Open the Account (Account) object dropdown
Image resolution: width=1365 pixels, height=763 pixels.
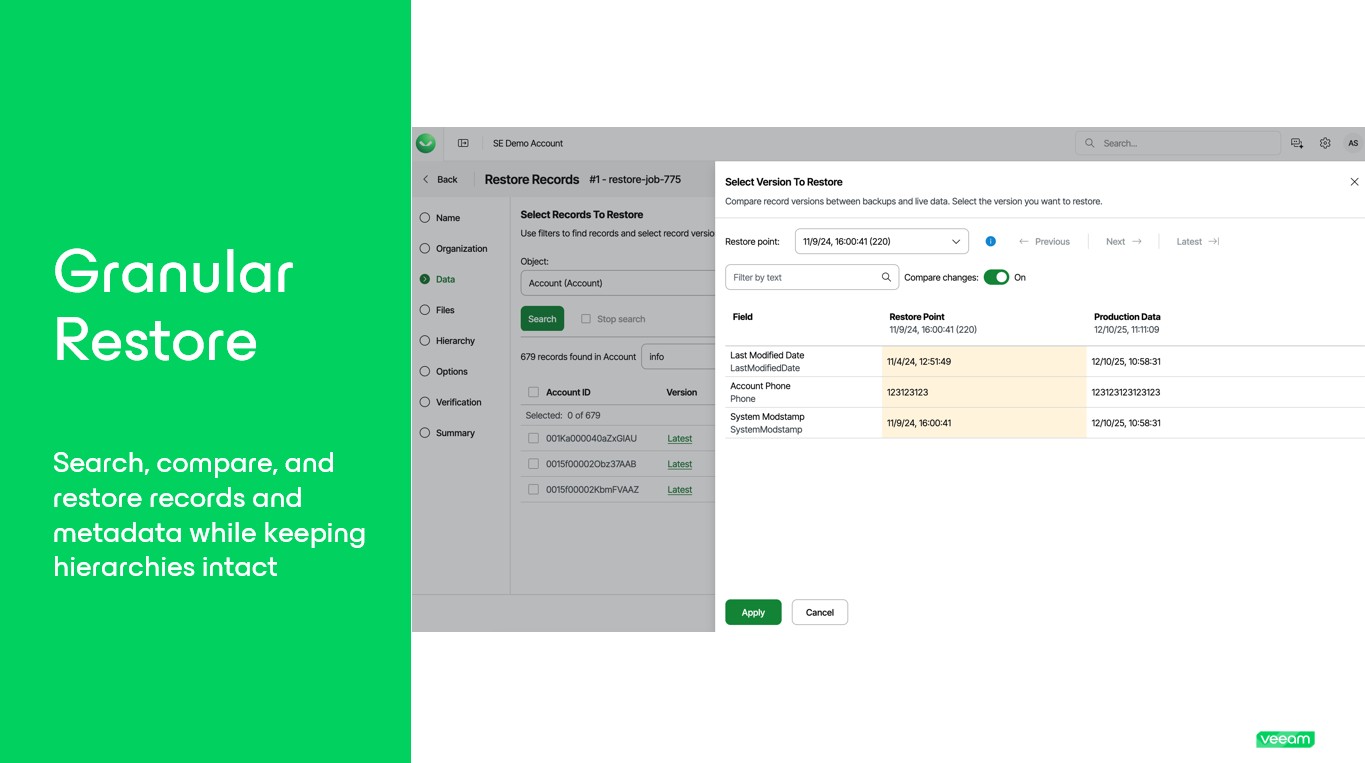[x=617, y=283]
